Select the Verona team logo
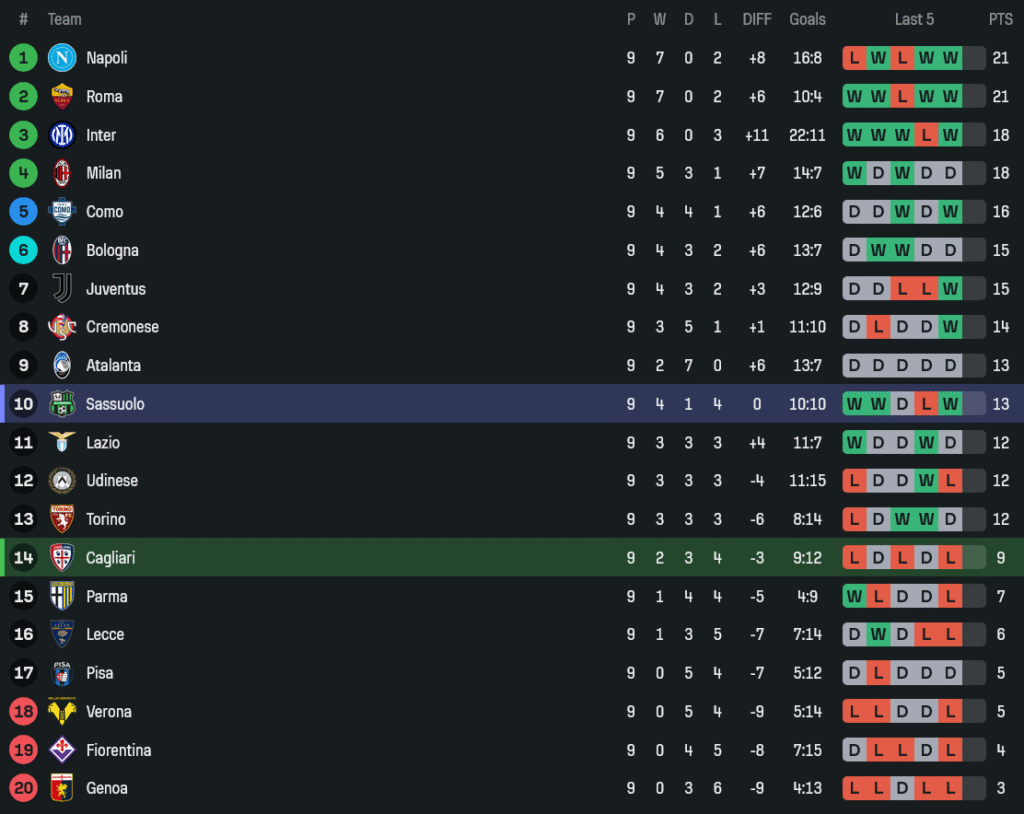1024x814 pixels. (x=62, y=712)
